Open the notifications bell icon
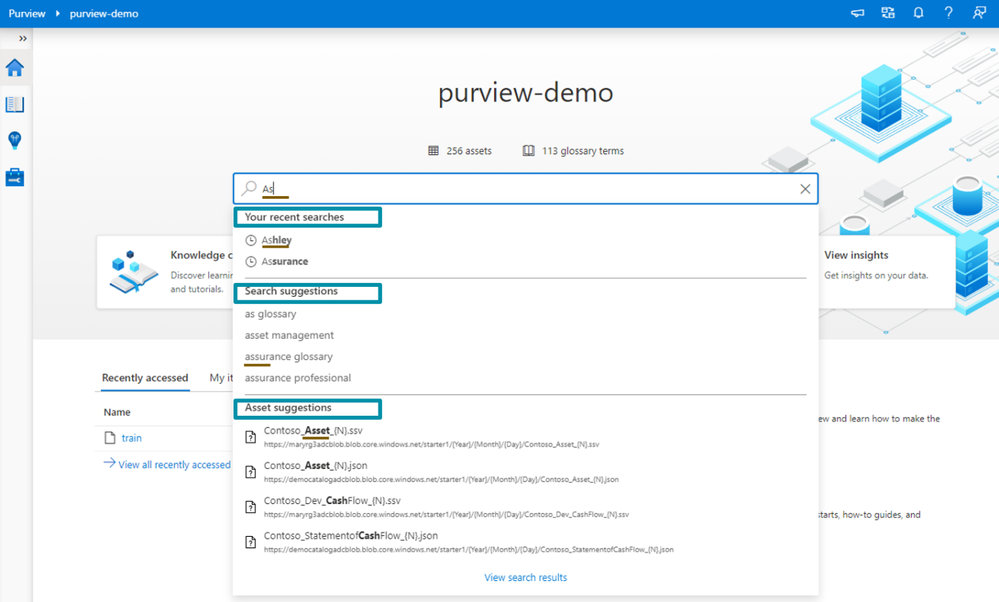 coord(918,13)
